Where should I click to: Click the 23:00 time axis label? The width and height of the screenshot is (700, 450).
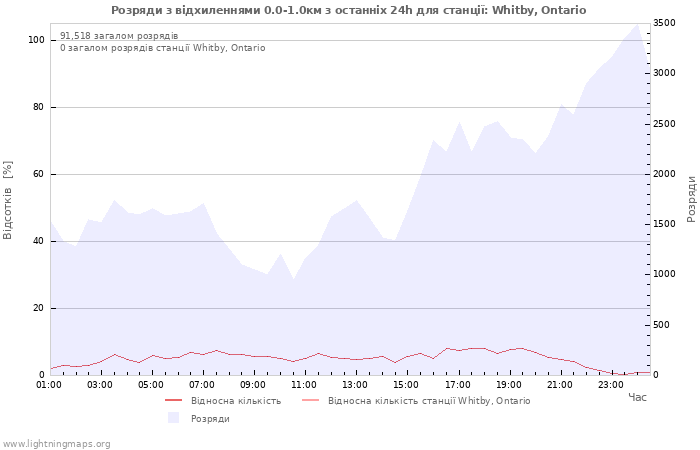point(611,385)
